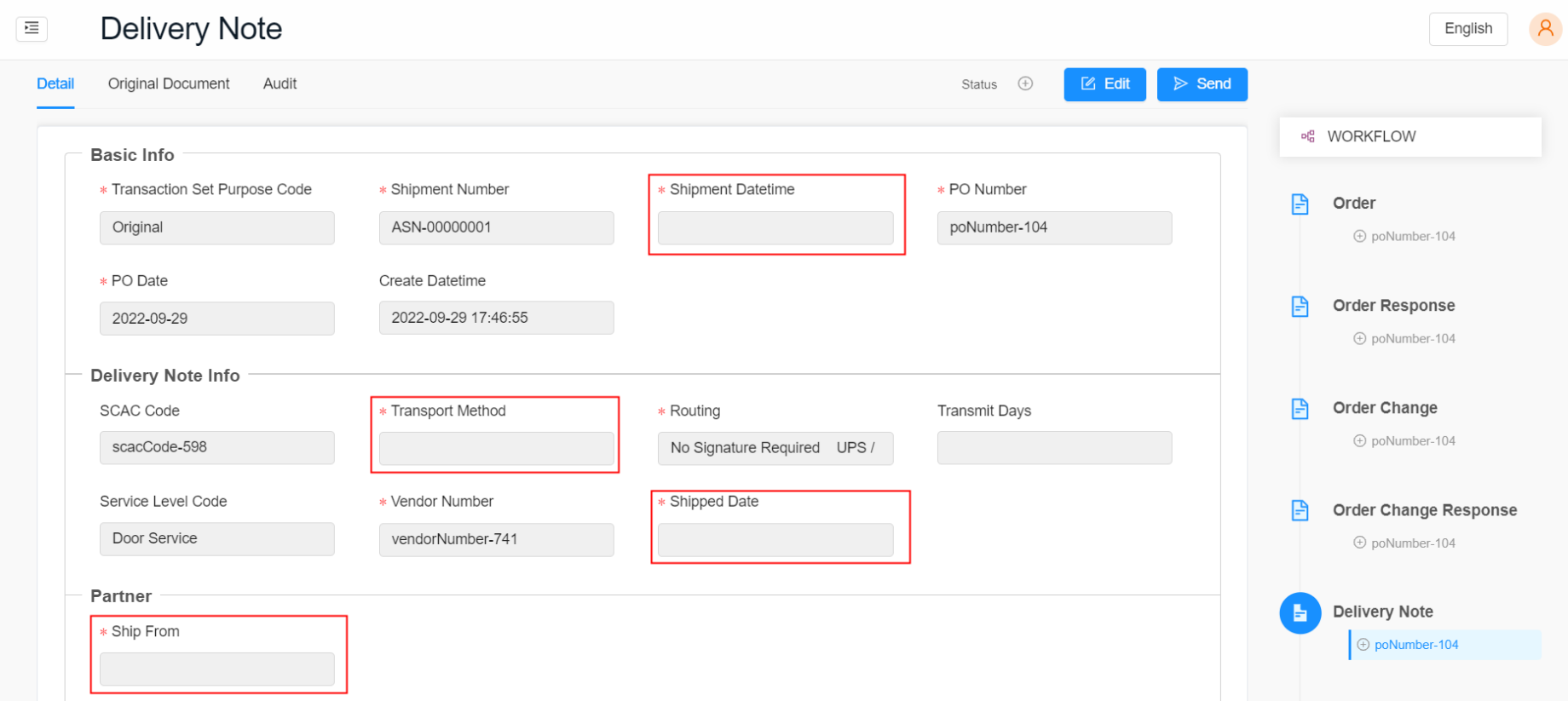Open the English language selector
1568x701 pixels.
pos(1467,29)
